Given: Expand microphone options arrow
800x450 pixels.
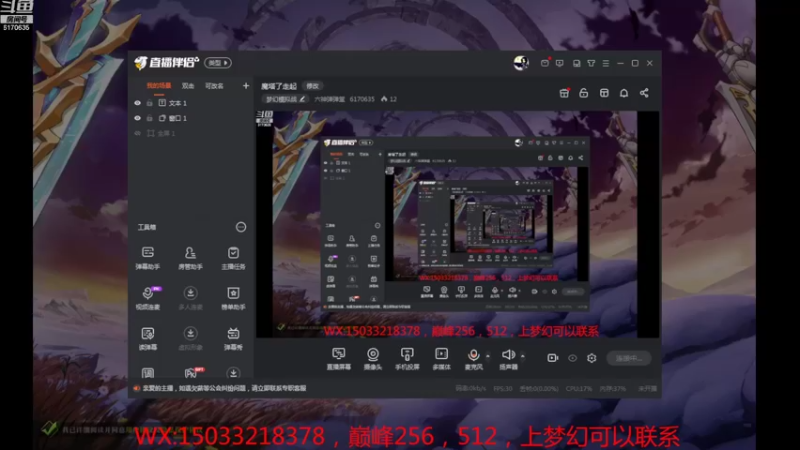Looking at the screenshot, I should pos(488,356).
